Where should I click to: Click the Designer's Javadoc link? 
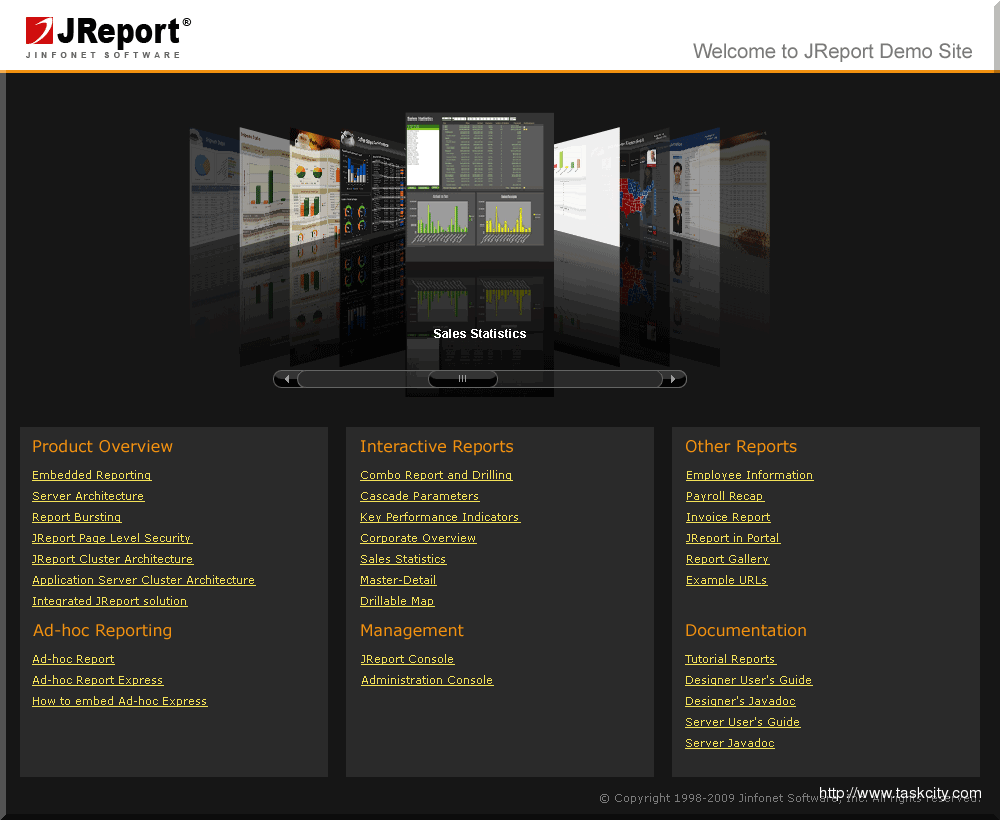pos(740,701)
